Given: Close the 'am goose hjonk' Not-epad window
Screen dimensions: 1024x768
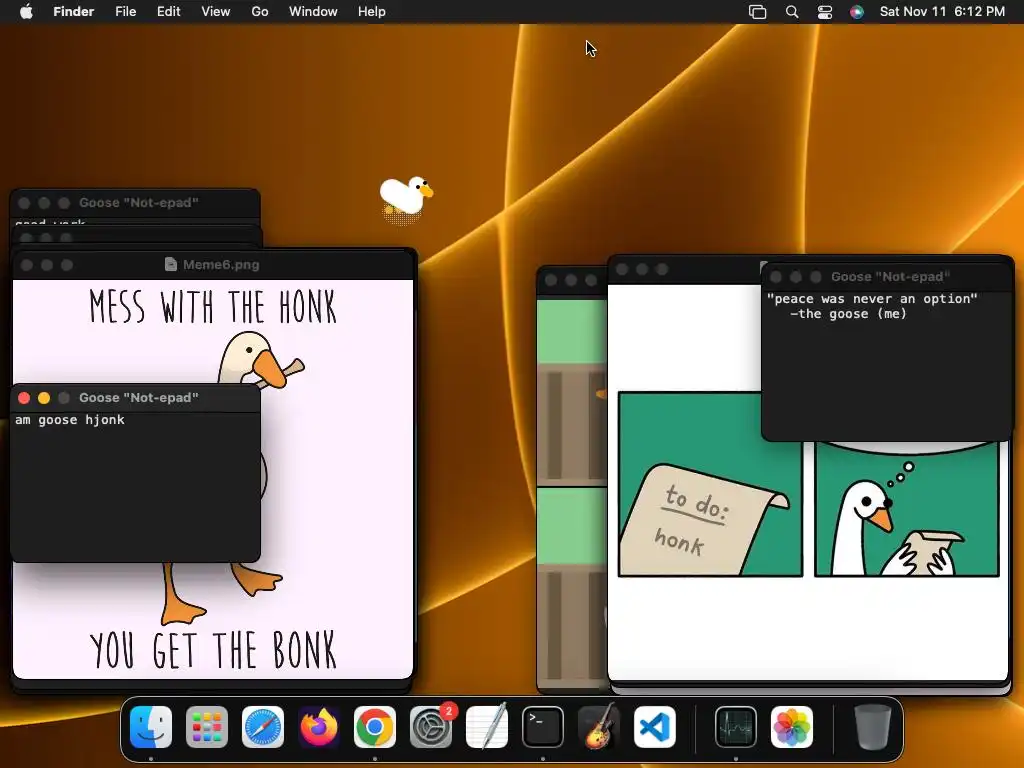Looking at the screenshot, I should tap(24, 398).
